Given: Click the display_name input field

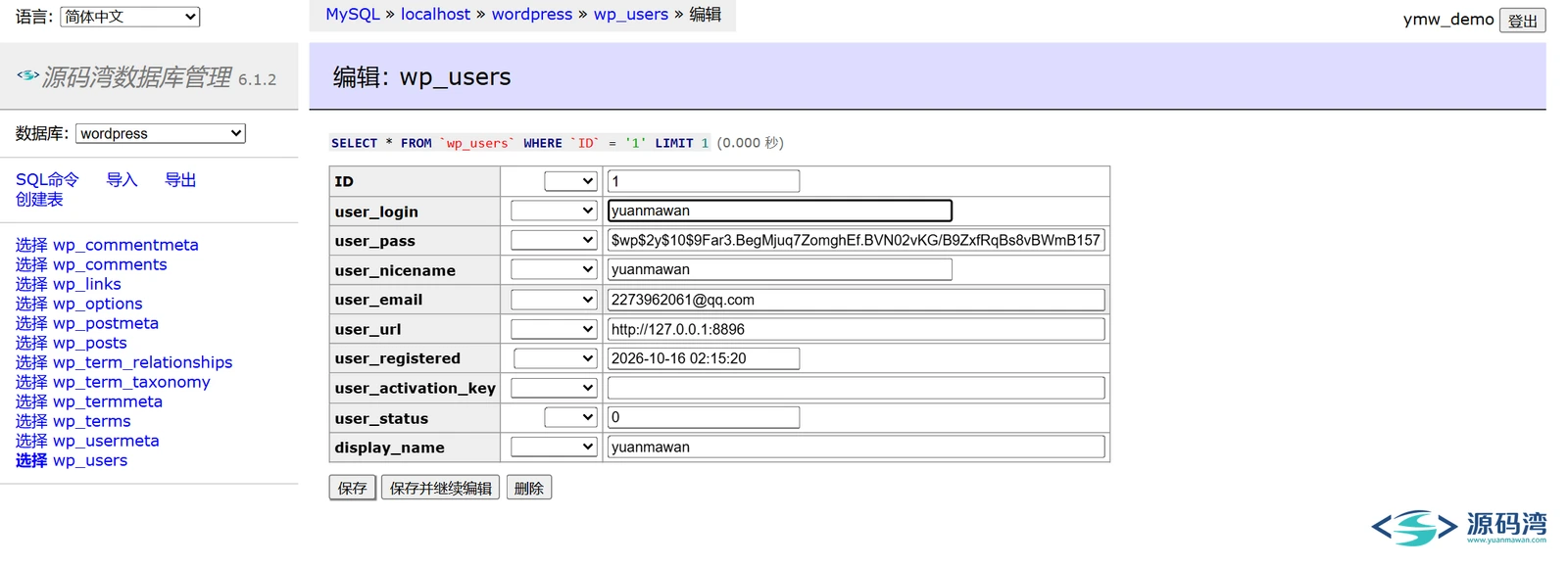Looking at the screenshot, I should (857, 447).
